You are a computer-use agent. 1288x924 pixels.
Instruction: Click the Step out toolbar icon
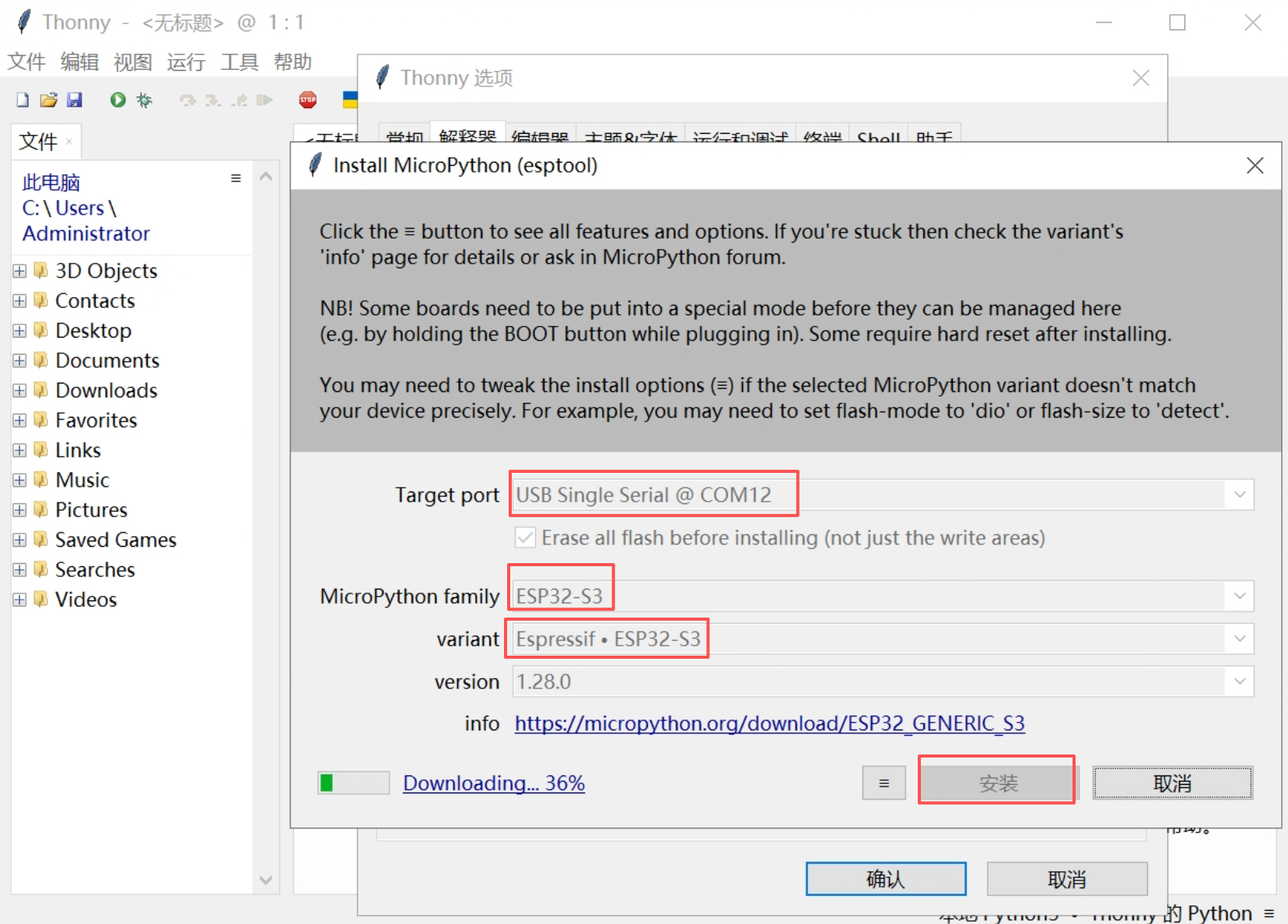(240, 100)
